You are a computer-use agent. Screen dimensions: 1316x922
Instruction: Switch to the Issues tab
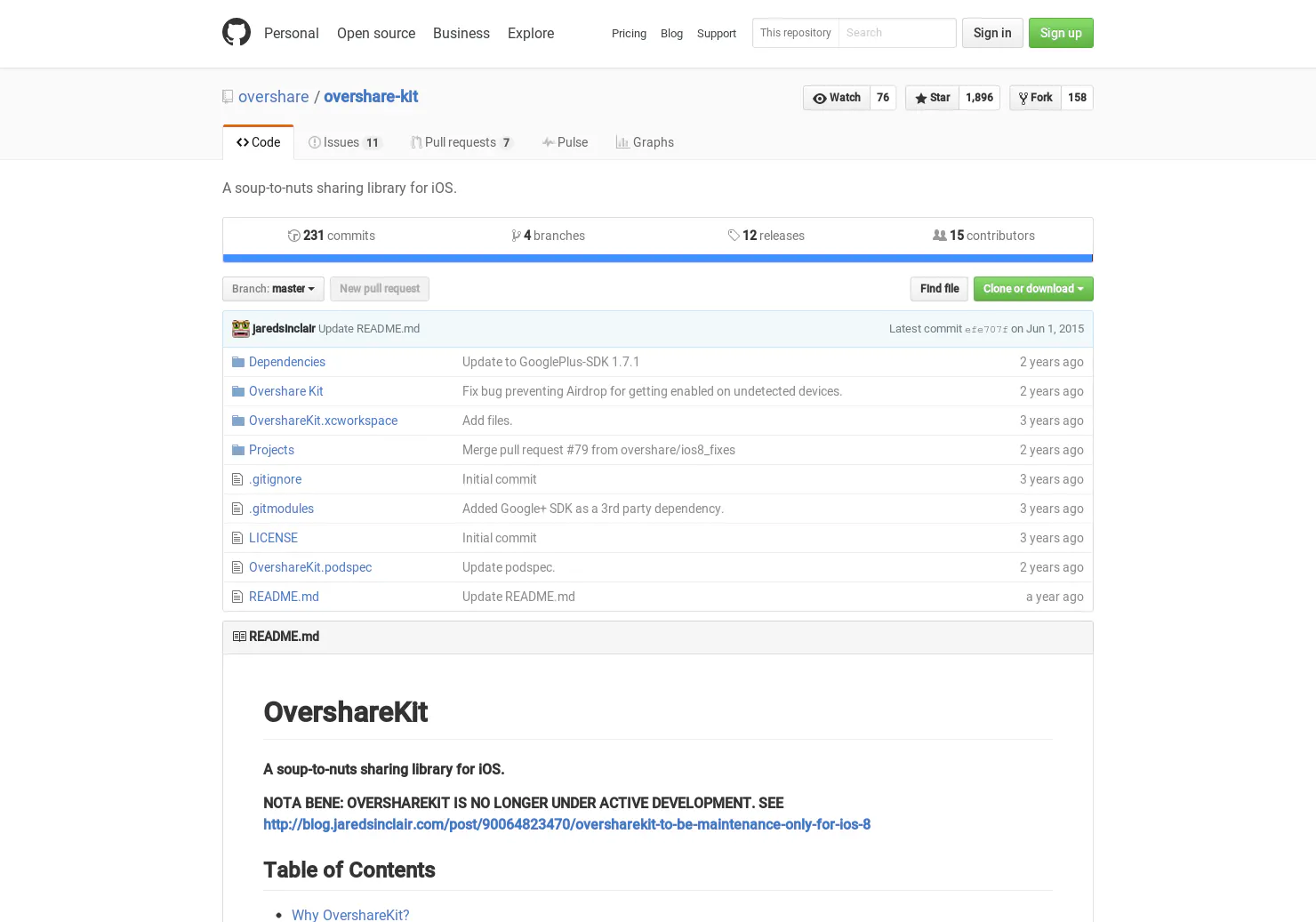pos(345,142)
